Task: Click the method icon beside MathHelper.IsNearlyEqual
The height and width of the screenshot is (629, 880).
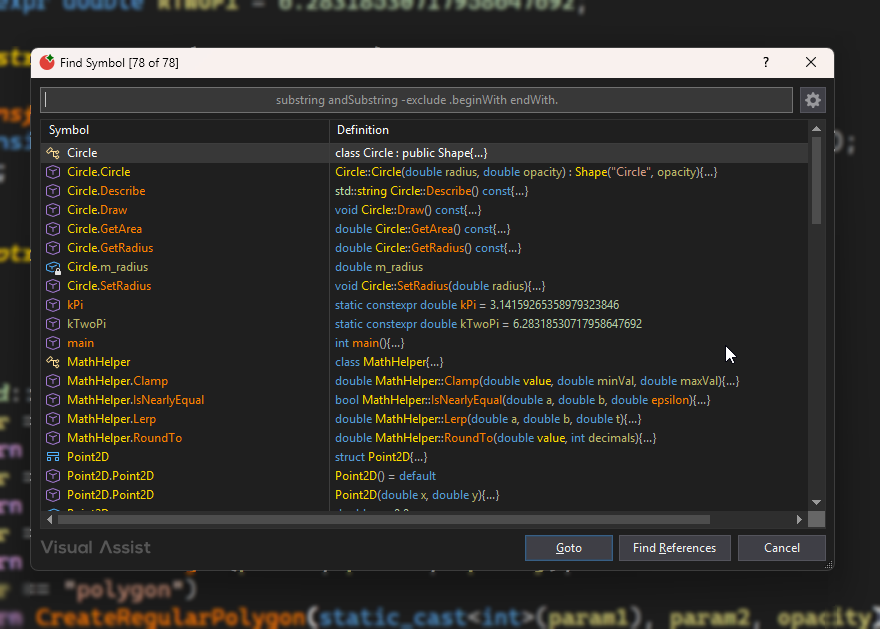Action: 53,400
